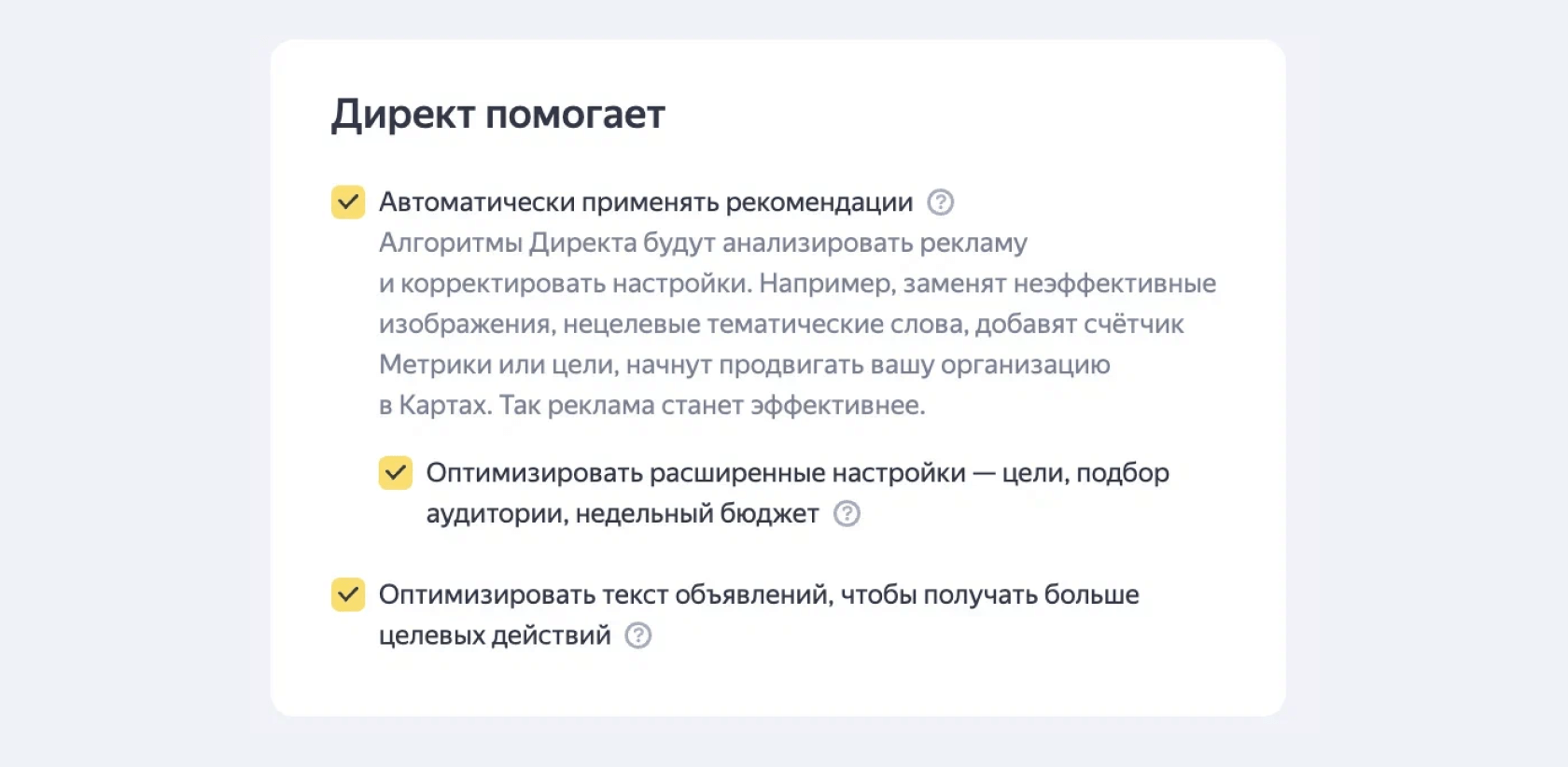Click line "Алгоритмы Директа будут анализировать рекламу"
The height and width of the screenshot is (767, 1568).
coord(703,244)
